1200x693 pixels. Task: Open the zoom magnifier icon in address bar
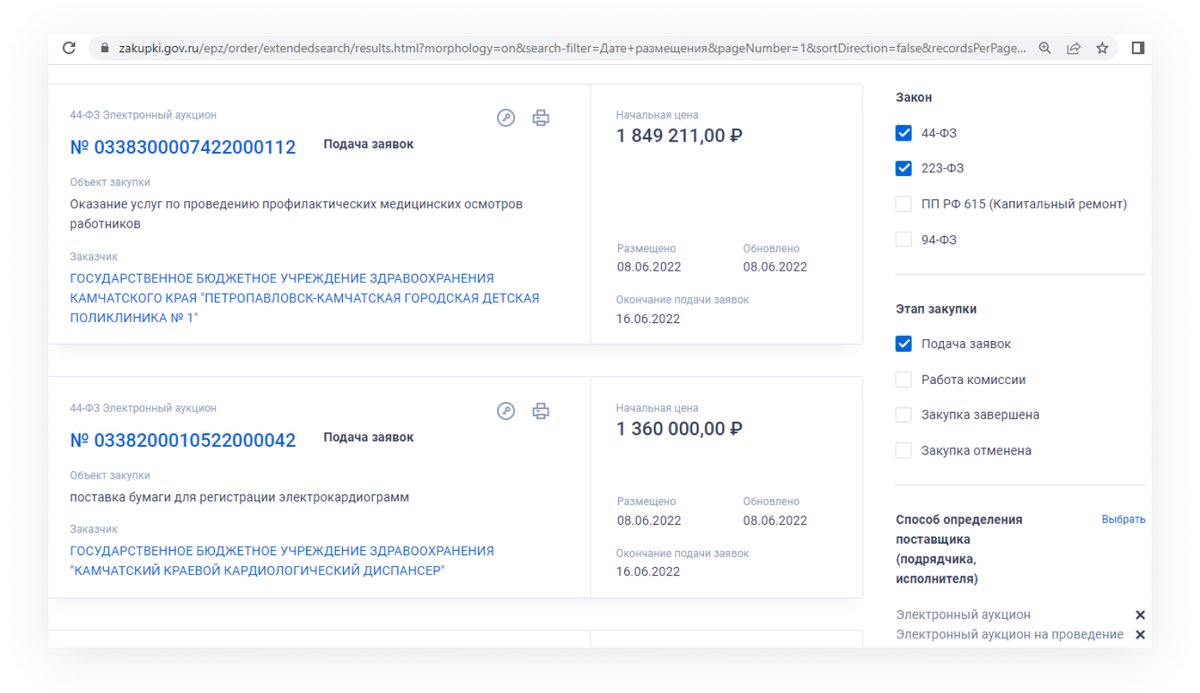(1045, 48)
